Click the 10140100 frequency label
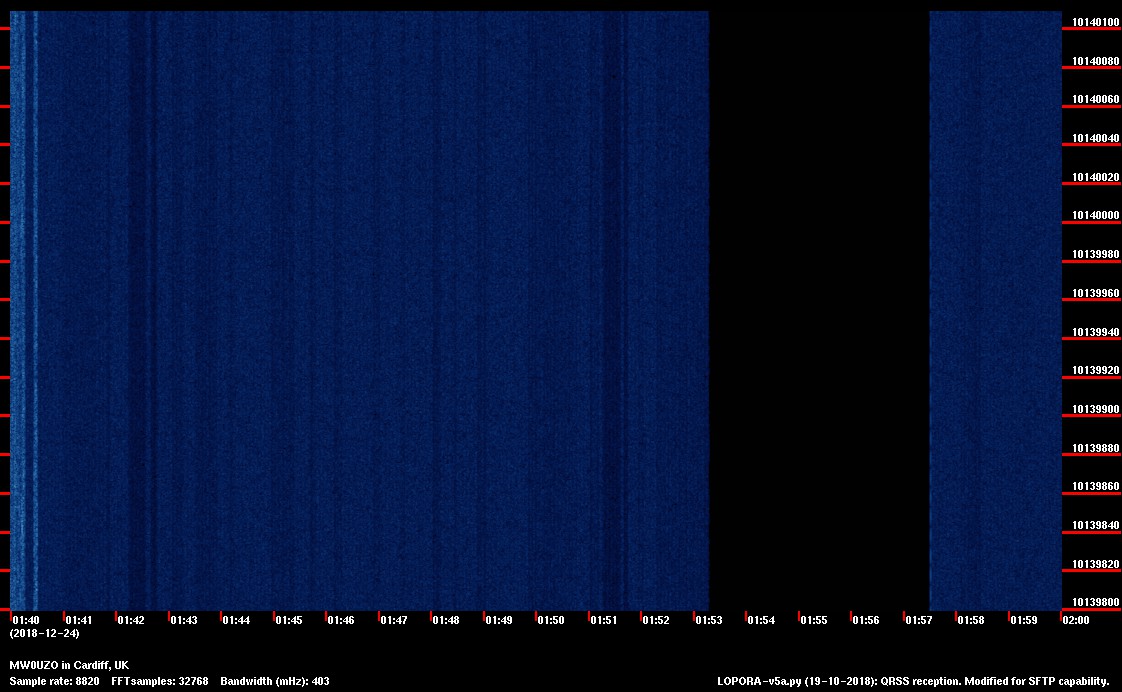Image resolution: width=1122 pixels, height=692 pixels. point(1095,22)
